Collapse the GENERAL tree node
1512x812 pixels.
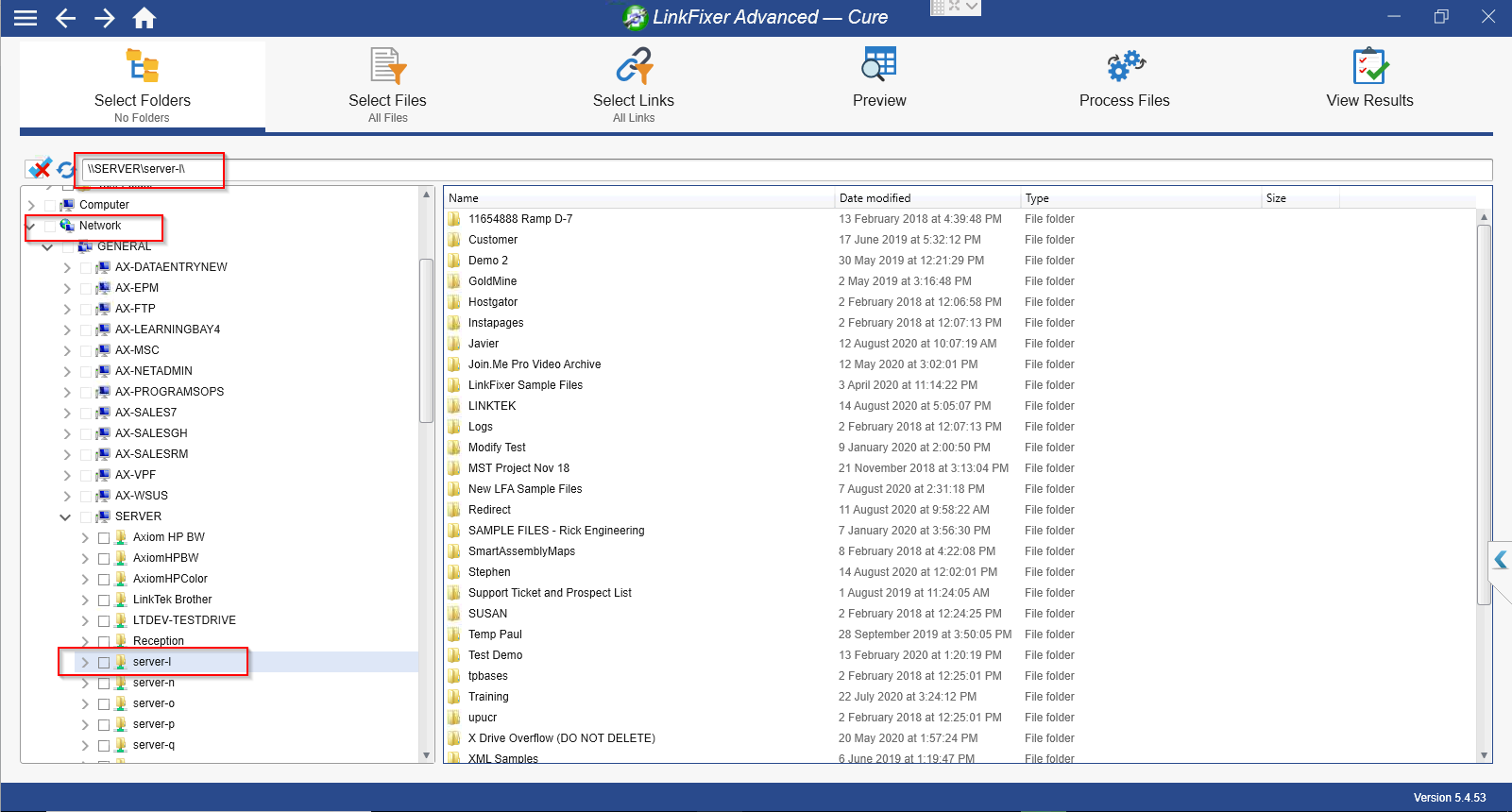(x=47, y=247)
